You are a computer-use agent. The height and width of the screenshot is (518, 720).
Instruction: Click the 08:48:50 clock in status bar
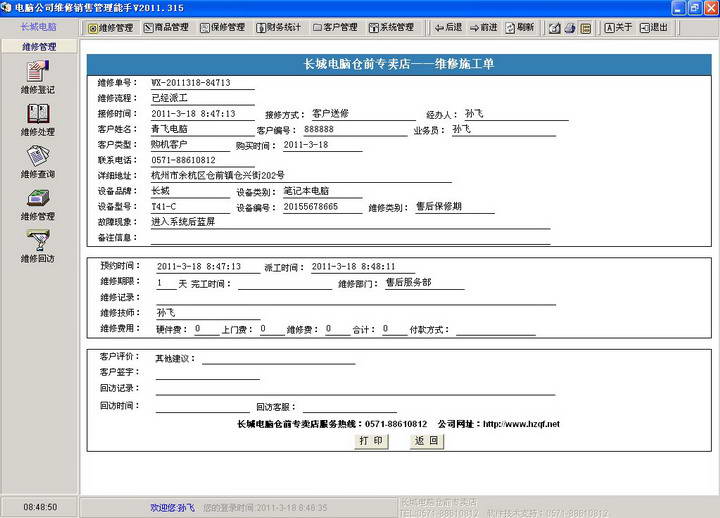point(40,507)
